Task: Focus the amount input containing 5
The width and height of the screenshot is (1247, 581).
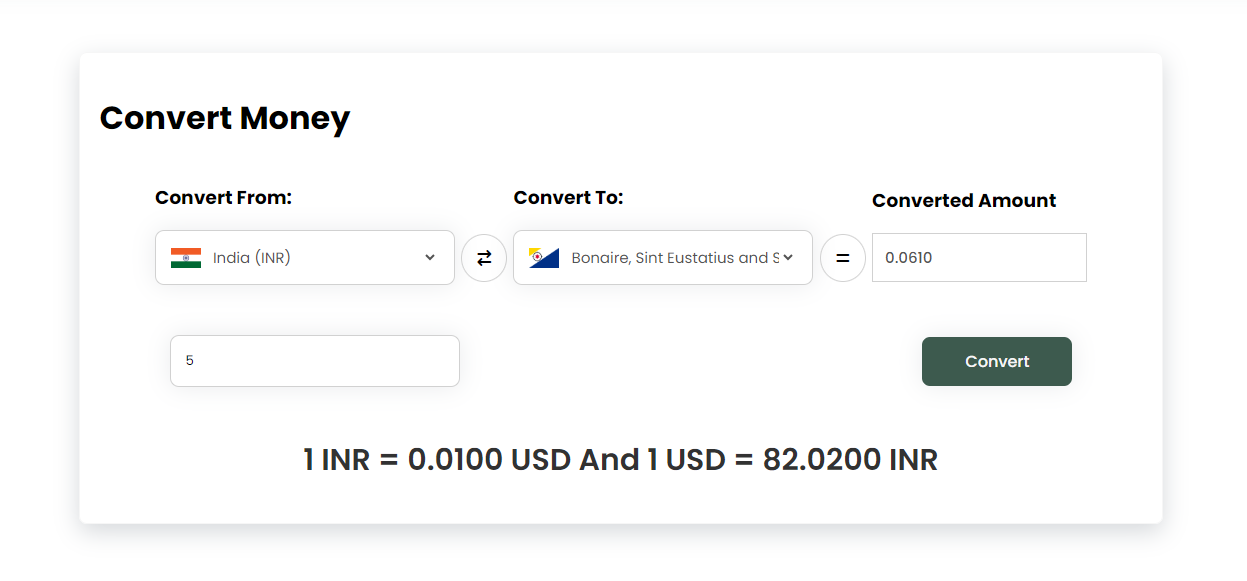Action: click(x=314, y=361)
